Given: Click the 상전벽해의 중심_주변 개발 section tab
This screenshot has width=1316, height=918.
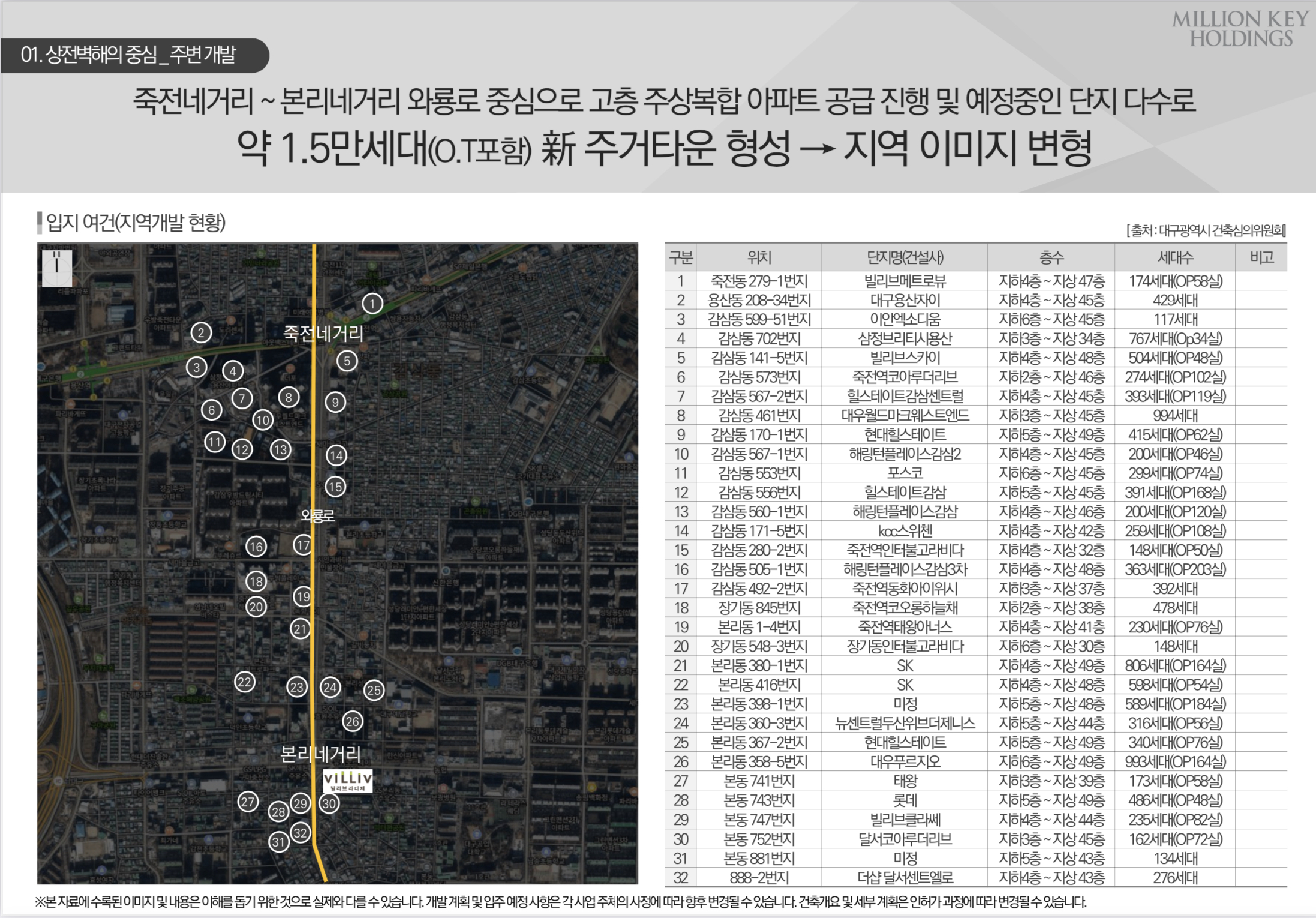Looking at the screenshot, I should pos(128,55).
